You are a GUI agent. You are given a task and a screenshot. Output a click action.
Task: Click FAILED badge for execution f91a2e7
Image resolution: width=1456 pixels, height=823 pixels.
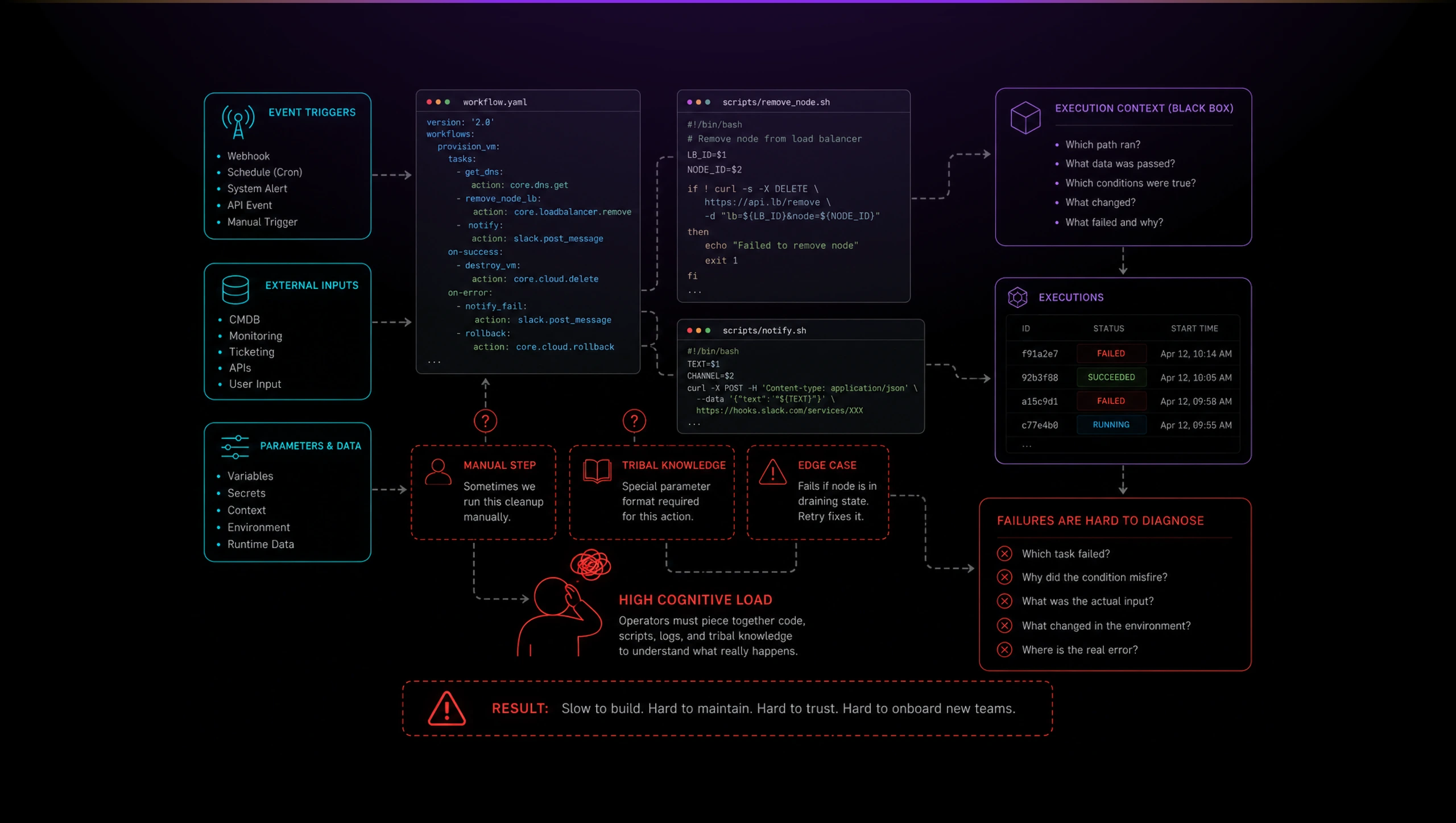pos(1111,354)
